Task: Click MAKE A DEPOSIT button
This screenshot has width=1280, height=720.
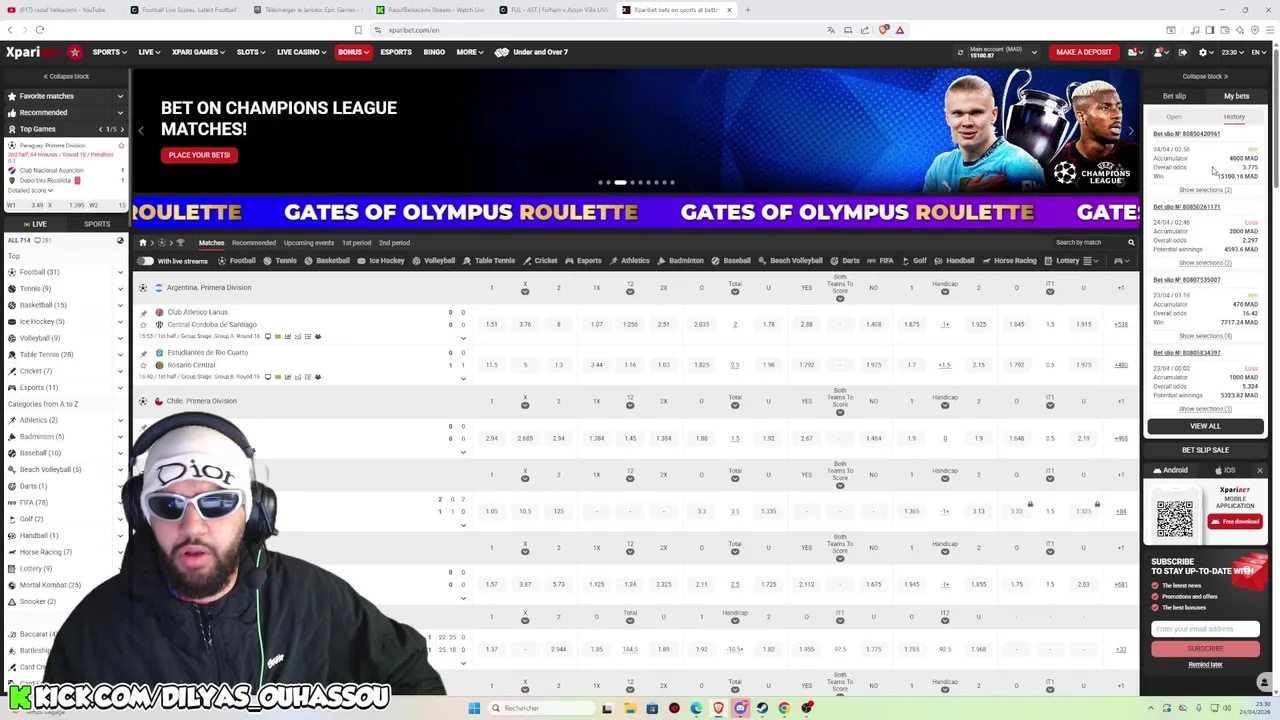Action: 1084,52
